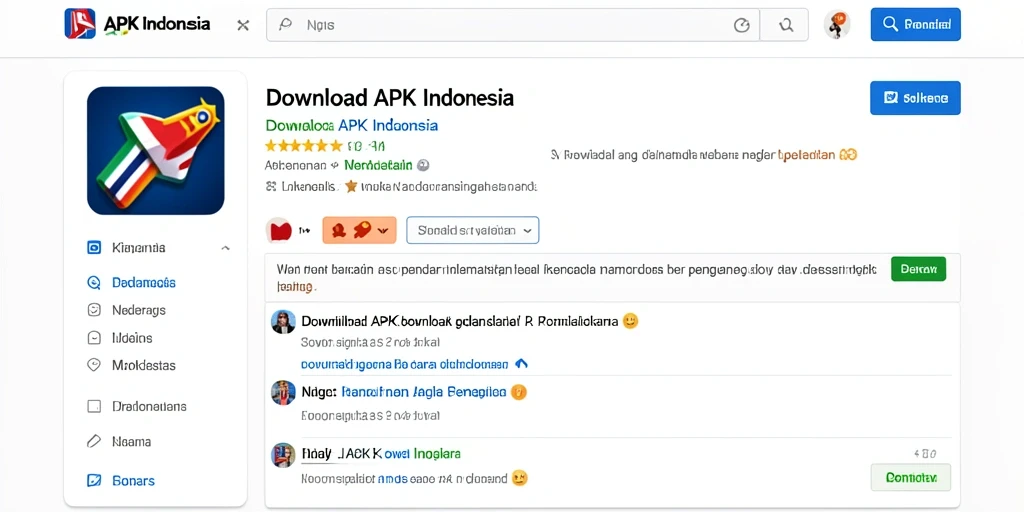Click the green Nemdatatin link
The width and height of the screenshot is (1024, 512).
[x=379, y=165]
